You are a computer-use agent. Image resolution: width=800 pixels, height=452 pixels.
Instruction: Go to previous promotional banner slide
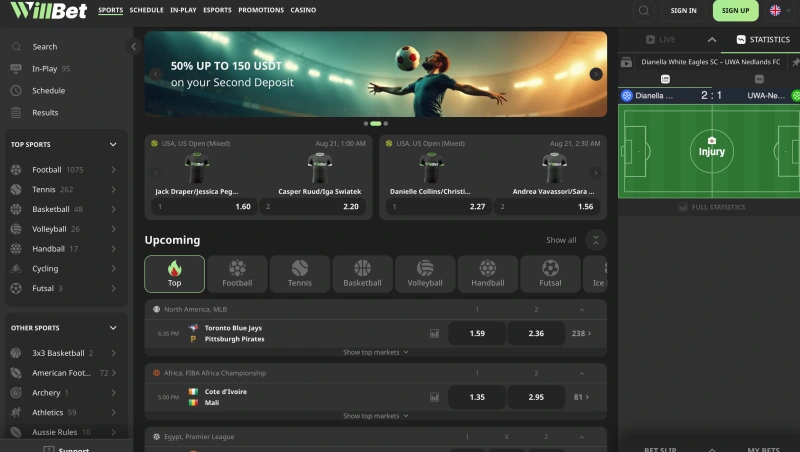[156, 74]
